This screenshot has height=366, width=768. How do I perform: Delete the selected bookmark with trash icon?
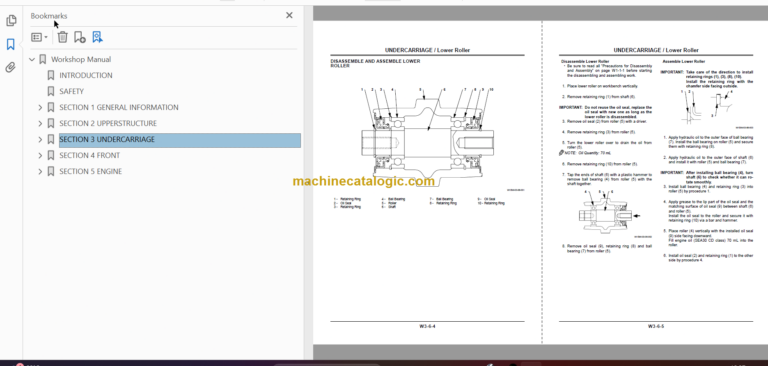pos(62,37)
